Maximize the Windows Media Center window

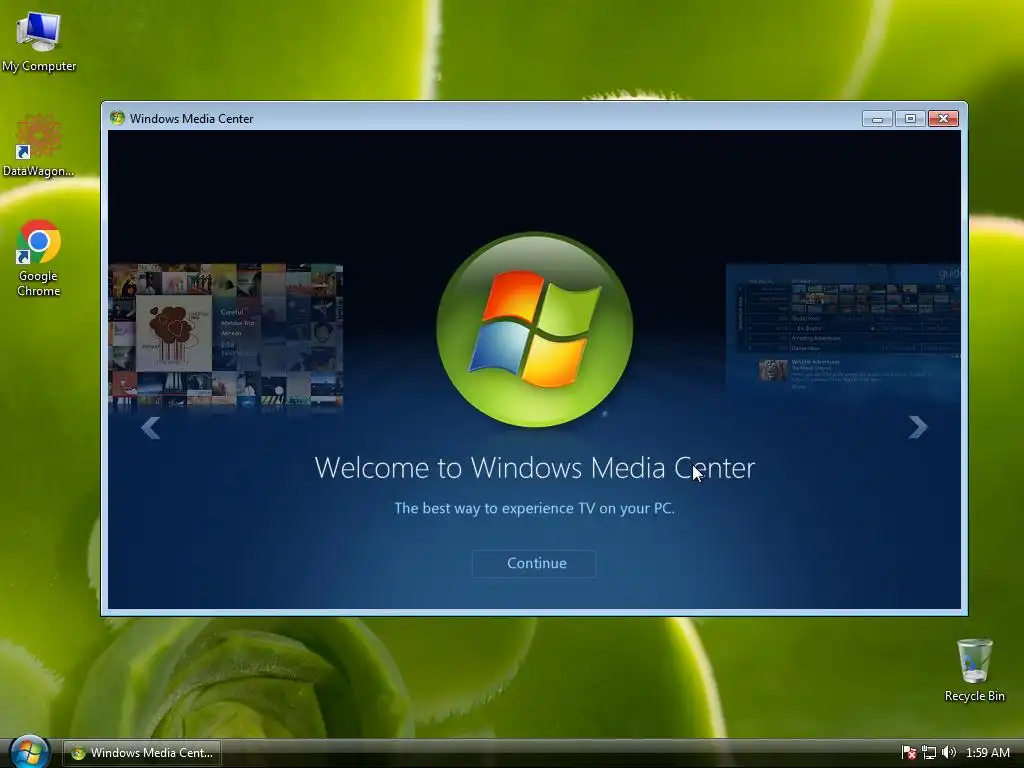point(910,119)
